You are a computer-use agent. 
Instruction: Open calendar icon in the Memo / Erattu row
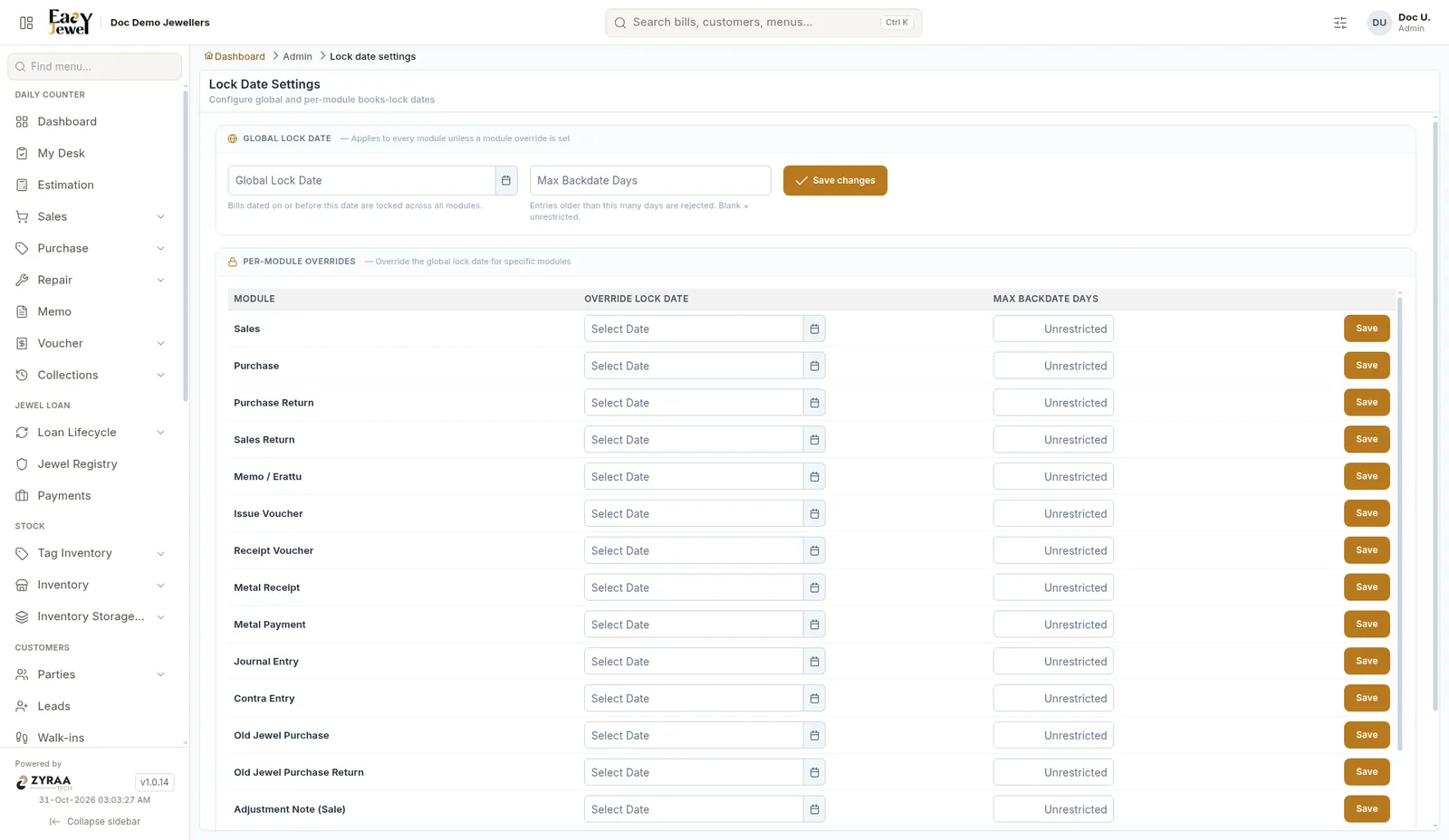click(x=814, y=477)
